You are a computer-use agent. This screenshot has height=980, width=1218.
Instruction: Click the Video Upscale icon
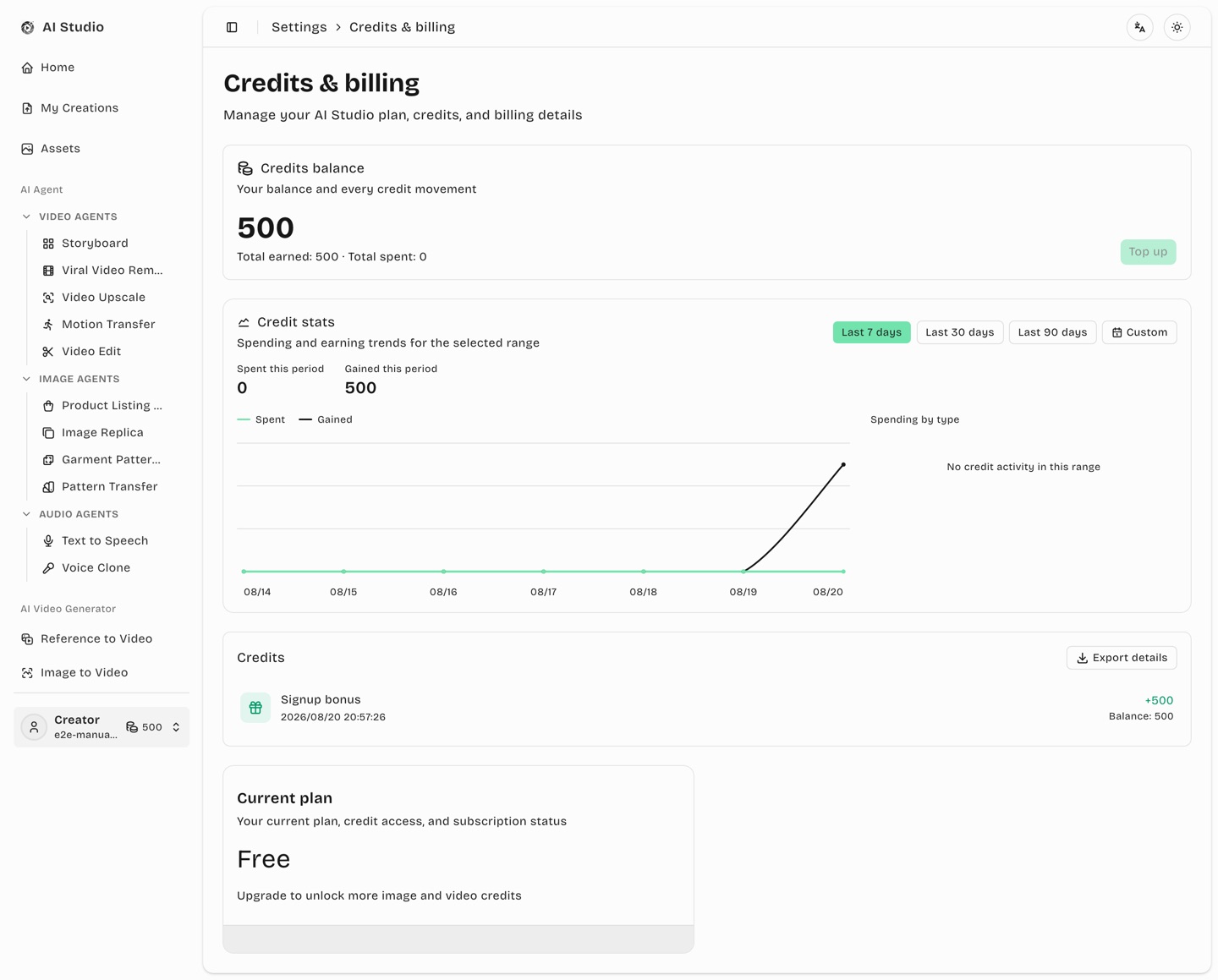pyautogui.click(x=48, y=298)
